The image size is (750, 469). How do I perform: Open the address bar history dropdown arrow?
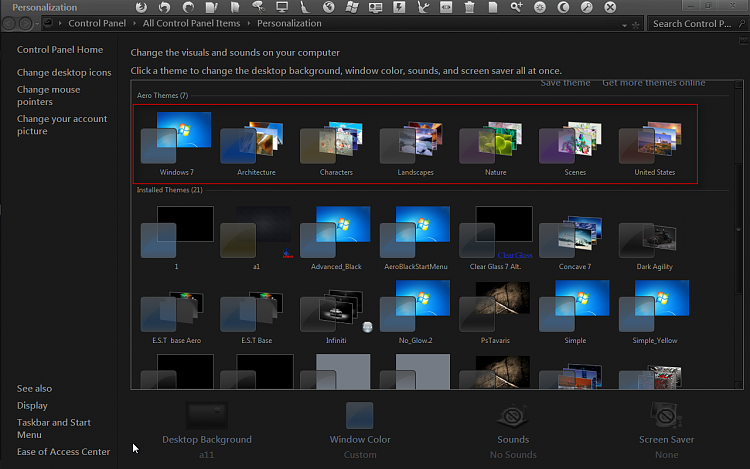click(624, 25)
